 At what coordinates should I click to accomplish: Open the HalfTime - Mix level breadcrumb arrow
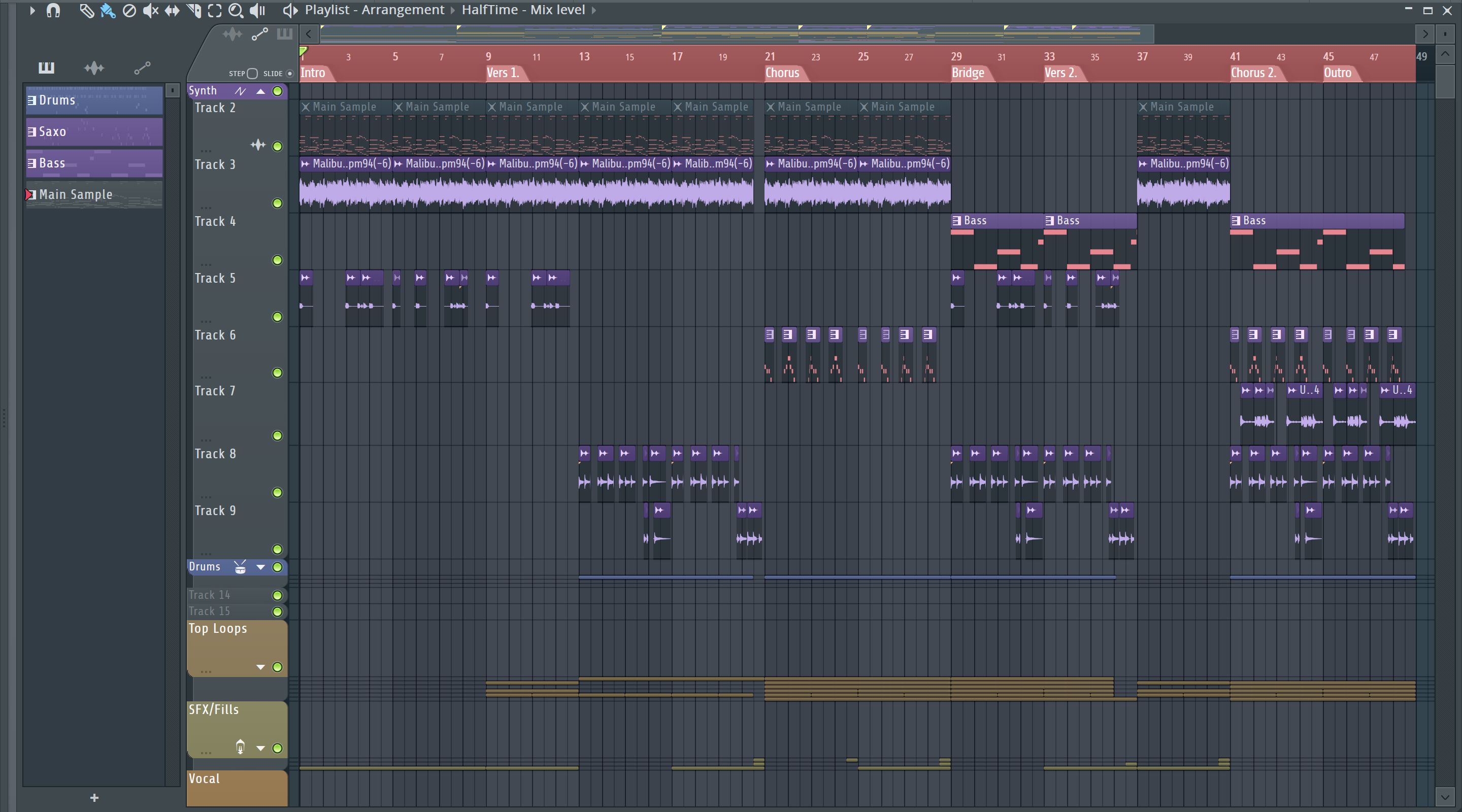pyautogui.click(x=594, y=10)
